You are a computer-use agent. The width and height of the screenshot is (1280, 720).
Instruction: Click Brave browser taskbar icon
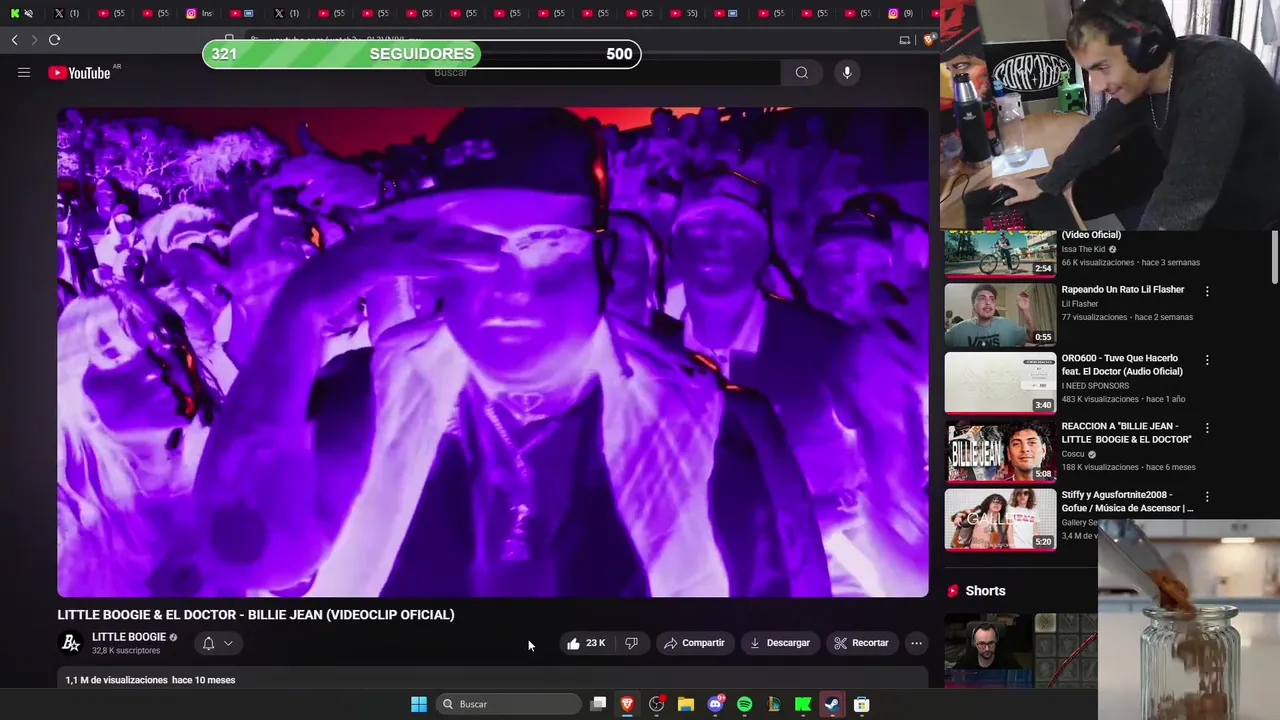(x=627, y=704)
